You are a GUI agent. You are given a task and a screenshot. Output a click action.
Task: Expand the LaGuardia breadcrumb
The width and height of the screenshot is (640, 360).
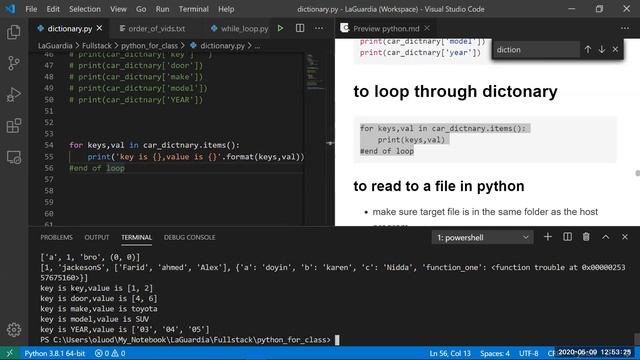55,46
